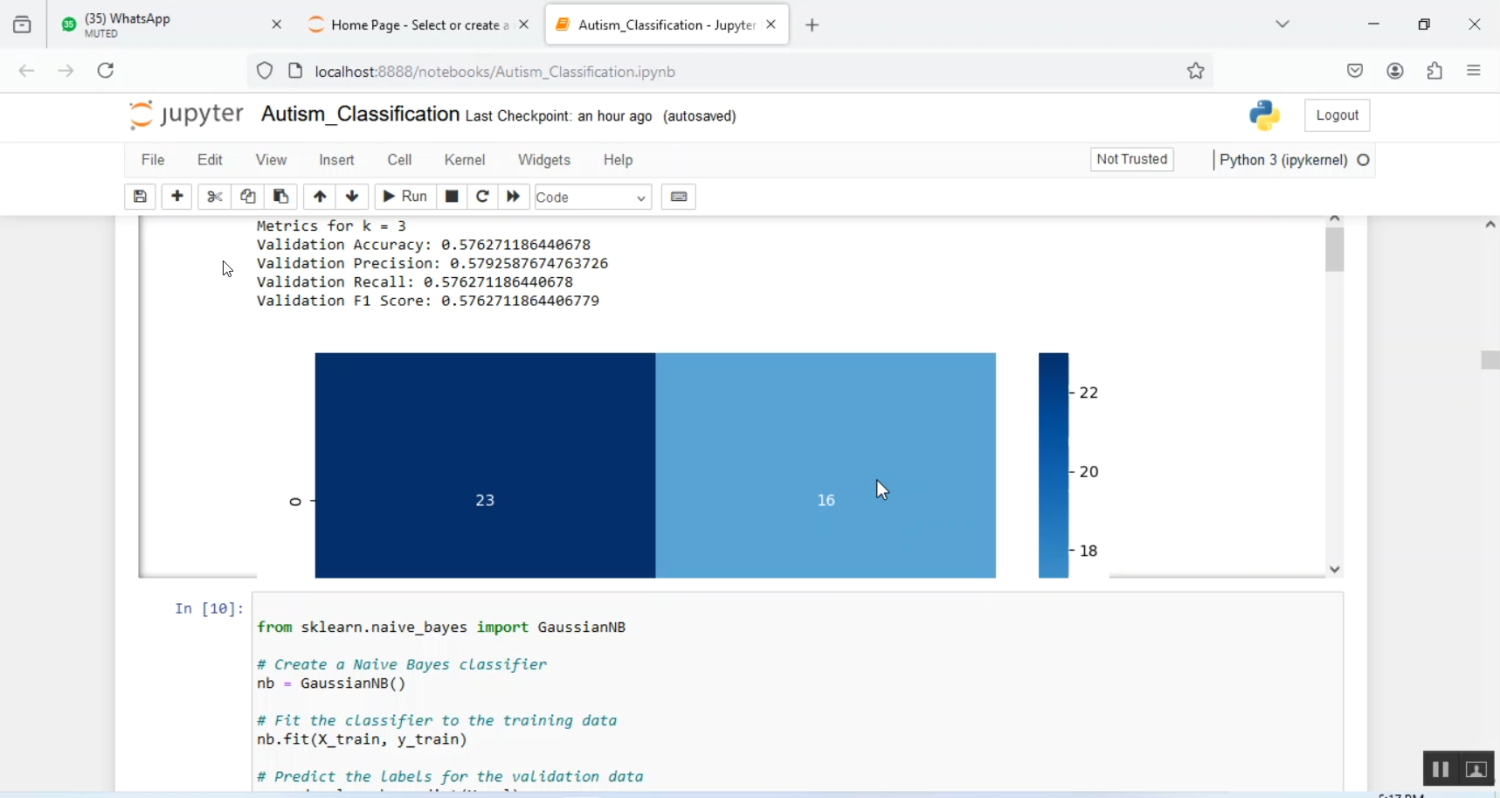Open the Firefox application menu
The width and height of the screenshot is (1500, 798).
[x=1474, y=71]
